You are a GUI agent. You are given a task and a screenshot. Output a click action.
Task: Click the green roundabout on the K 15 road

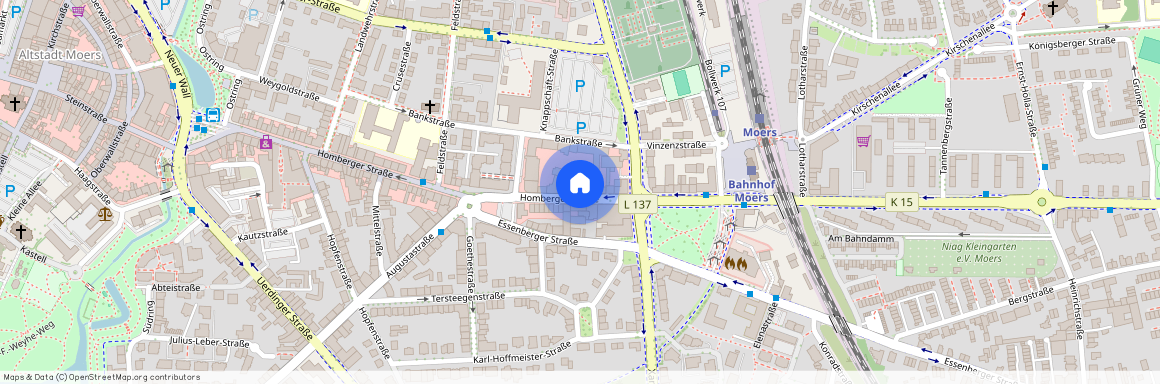pos(1042,201)
